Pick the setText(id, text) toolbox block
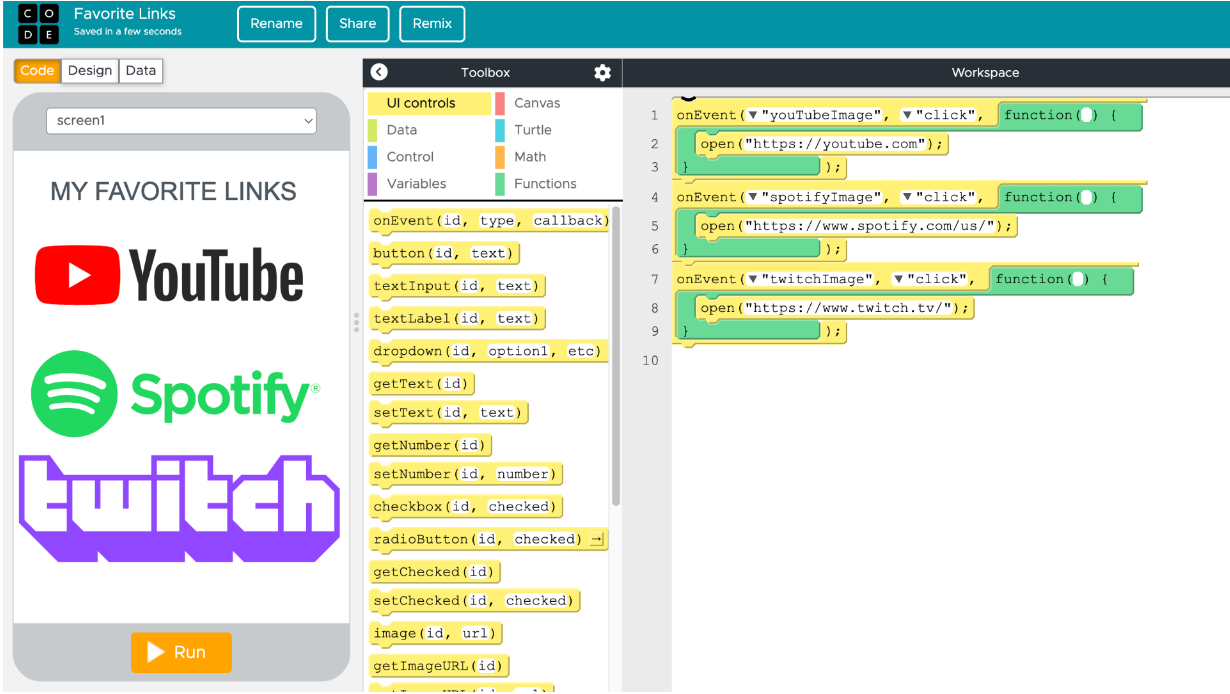1230x694 pixels. pyautogui.click(x=448, y=413)
